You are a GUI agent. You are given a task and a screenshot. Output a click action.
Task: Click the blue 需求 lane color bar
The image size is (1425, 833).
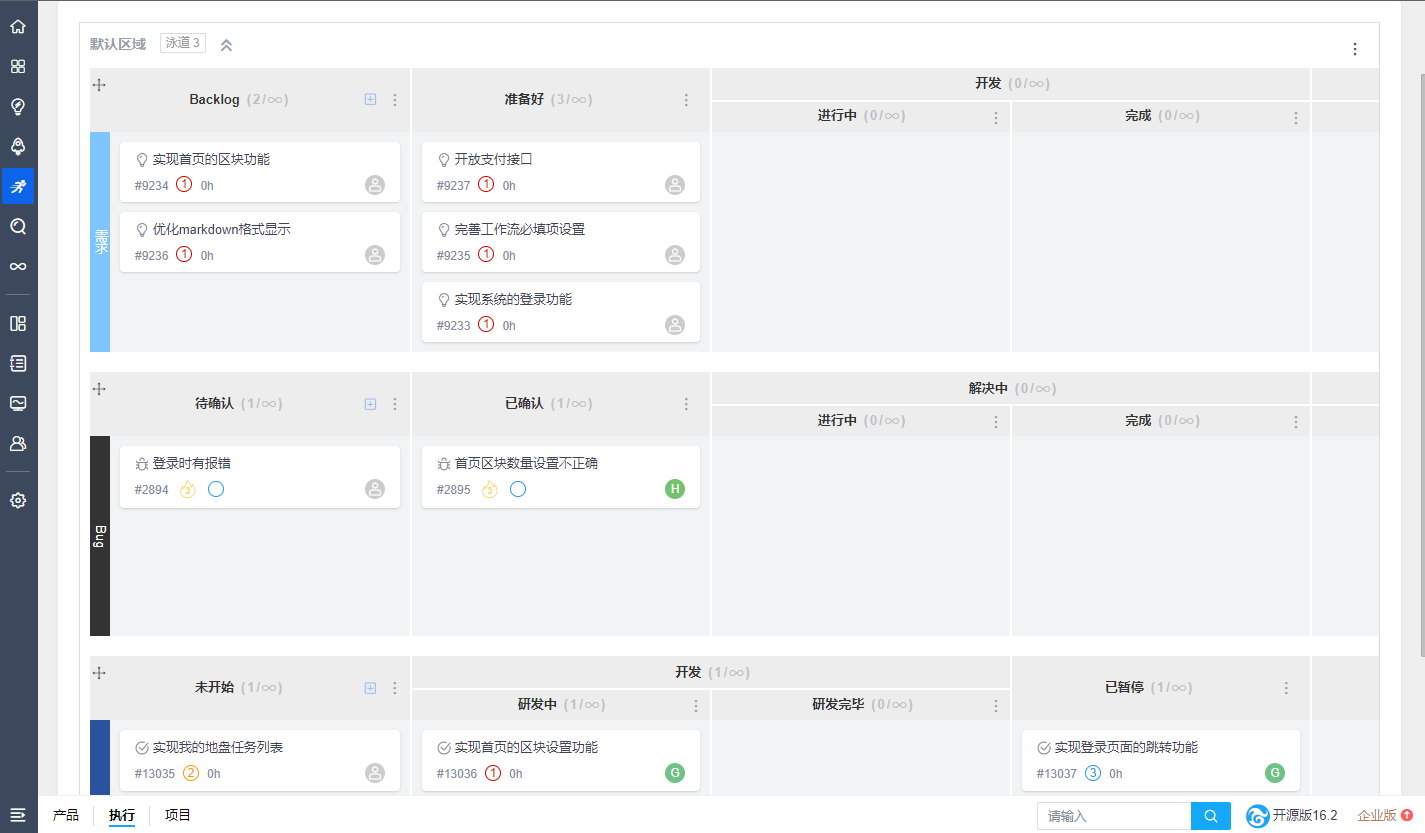coord(100,242)
